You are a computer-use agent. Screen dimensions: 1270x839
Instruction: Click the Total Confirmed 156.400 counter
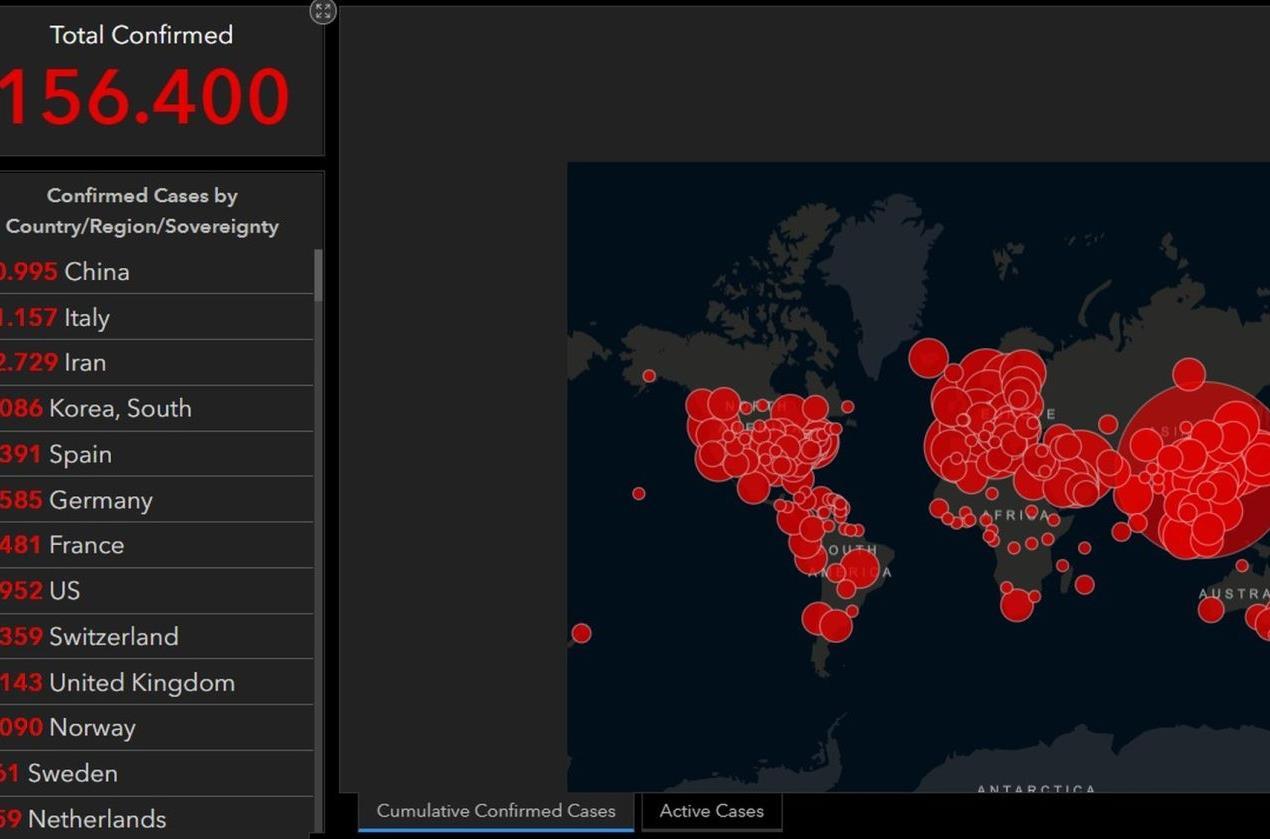point(145,97)
